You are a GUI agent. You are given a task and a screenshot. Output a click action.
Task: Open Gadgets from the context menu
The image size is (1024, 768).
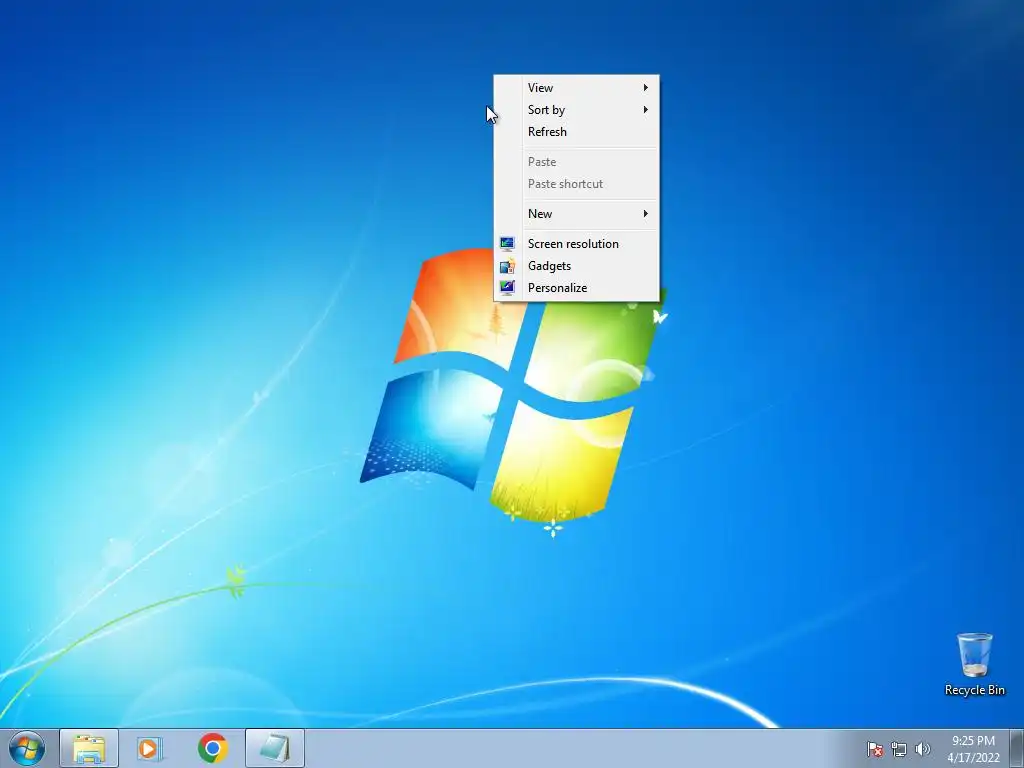tap(576, 266)
